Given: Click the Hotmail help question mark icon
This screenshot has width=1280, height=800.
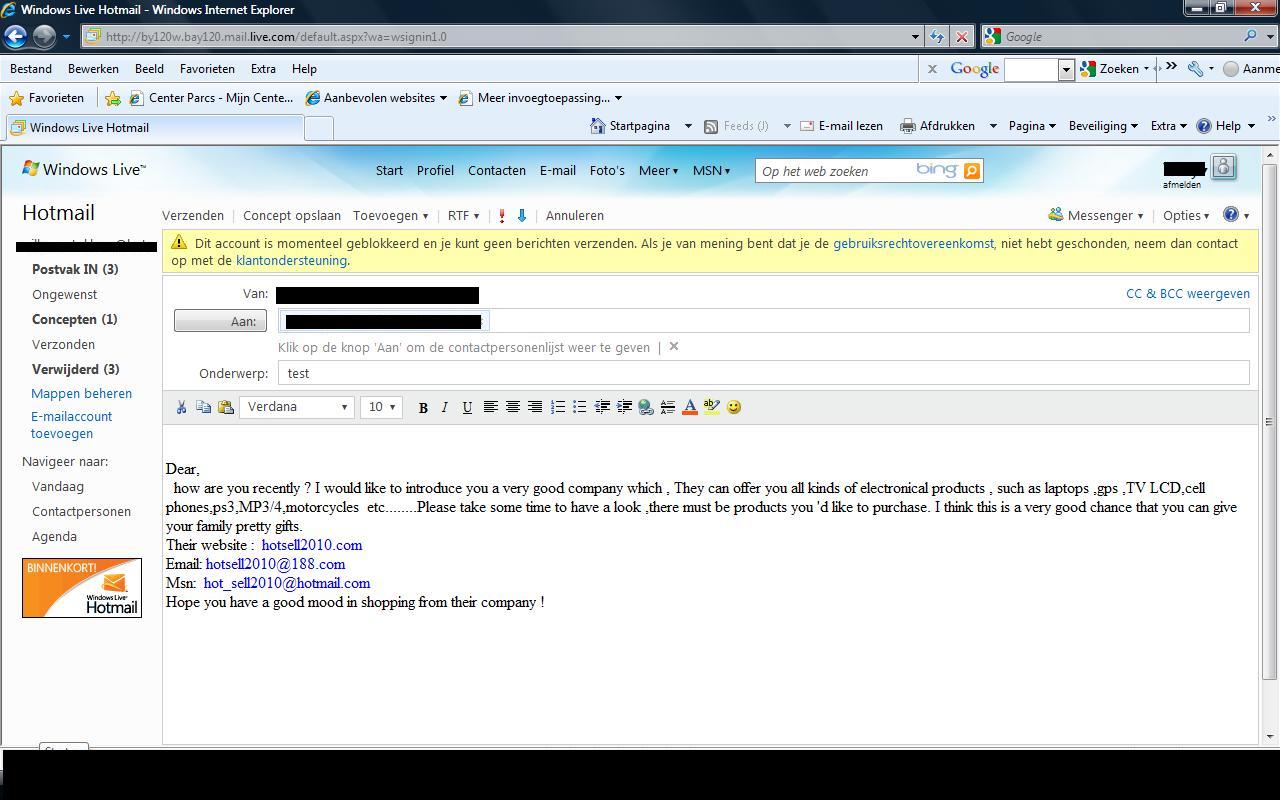Looking at the screenshot, I should pos(1231,214).
